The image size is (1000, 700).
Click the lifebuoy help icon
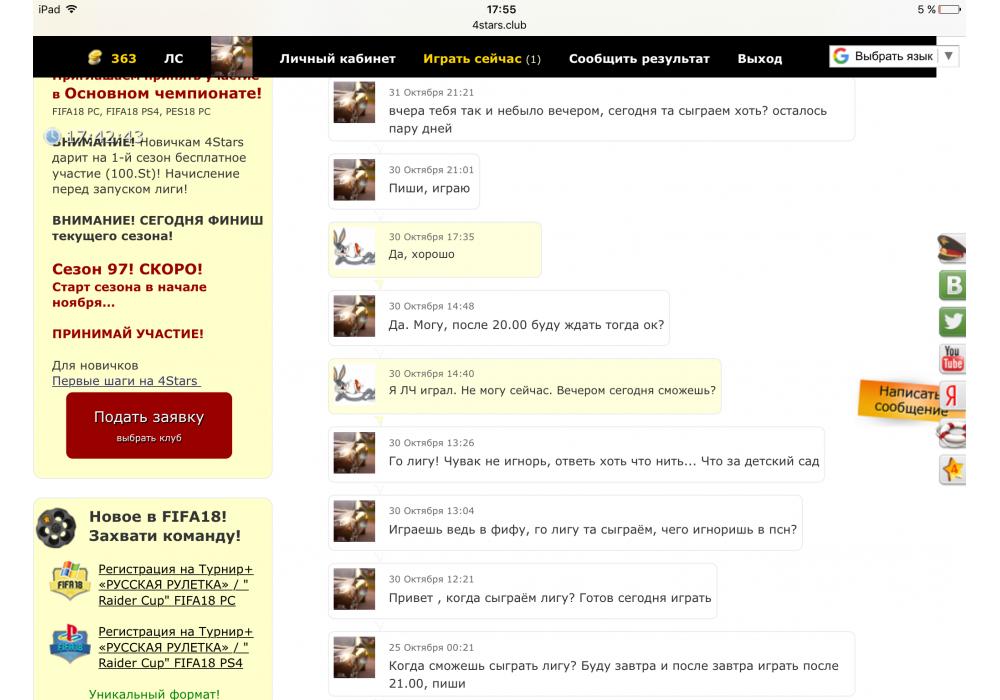[952, 434]
